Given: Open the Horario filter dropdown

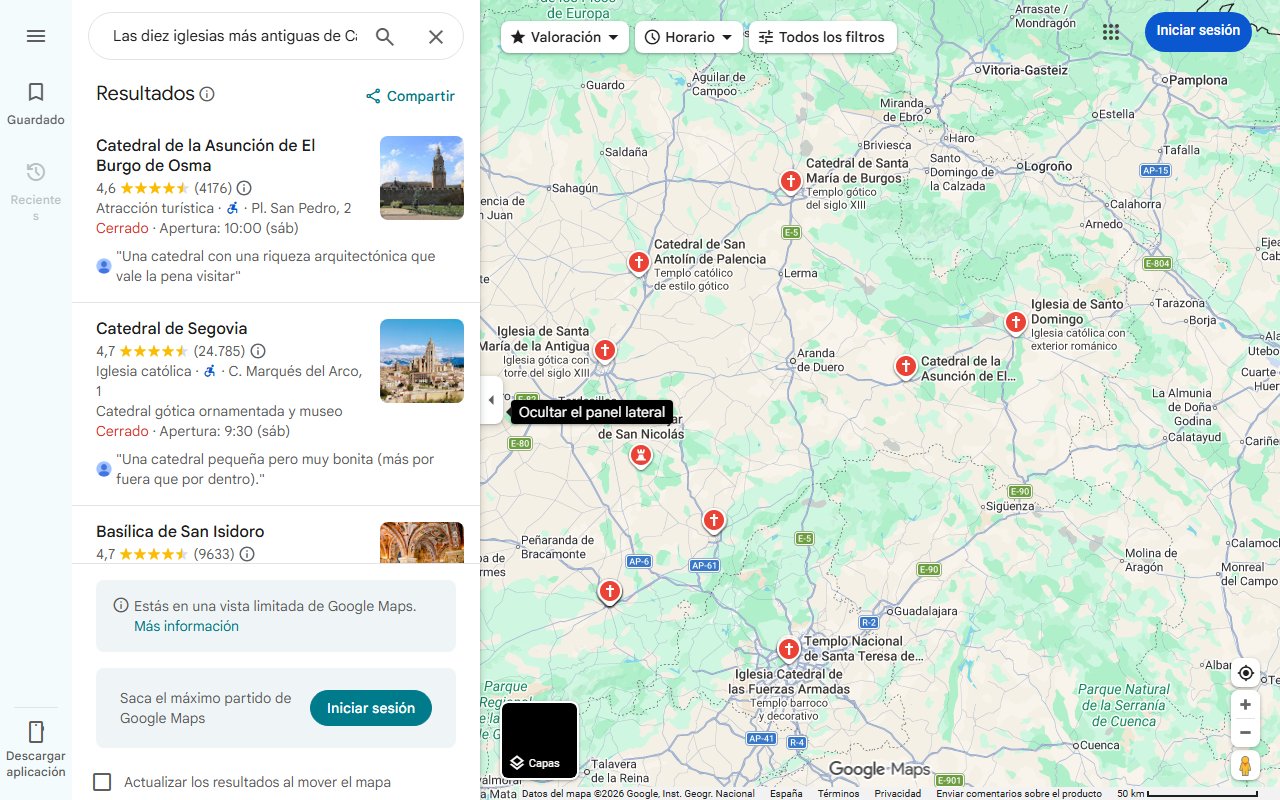Looking at the screenshot, I should tap(689, 37).
